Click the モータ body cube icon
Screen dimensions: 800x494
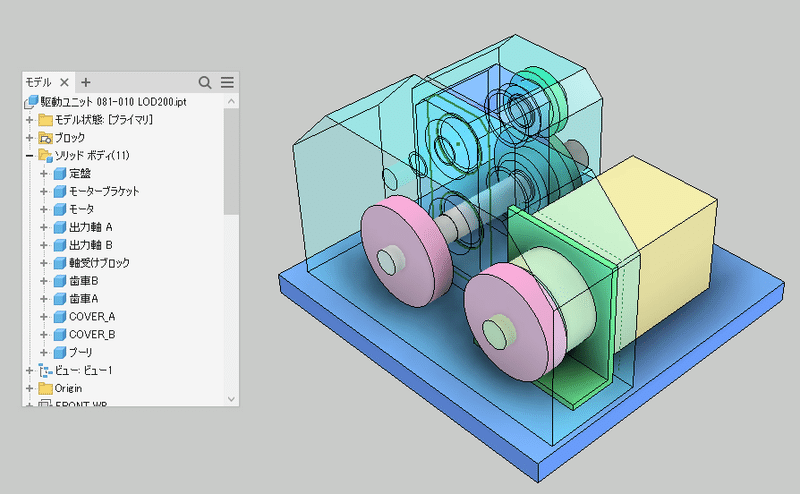(x=60, y=209)
